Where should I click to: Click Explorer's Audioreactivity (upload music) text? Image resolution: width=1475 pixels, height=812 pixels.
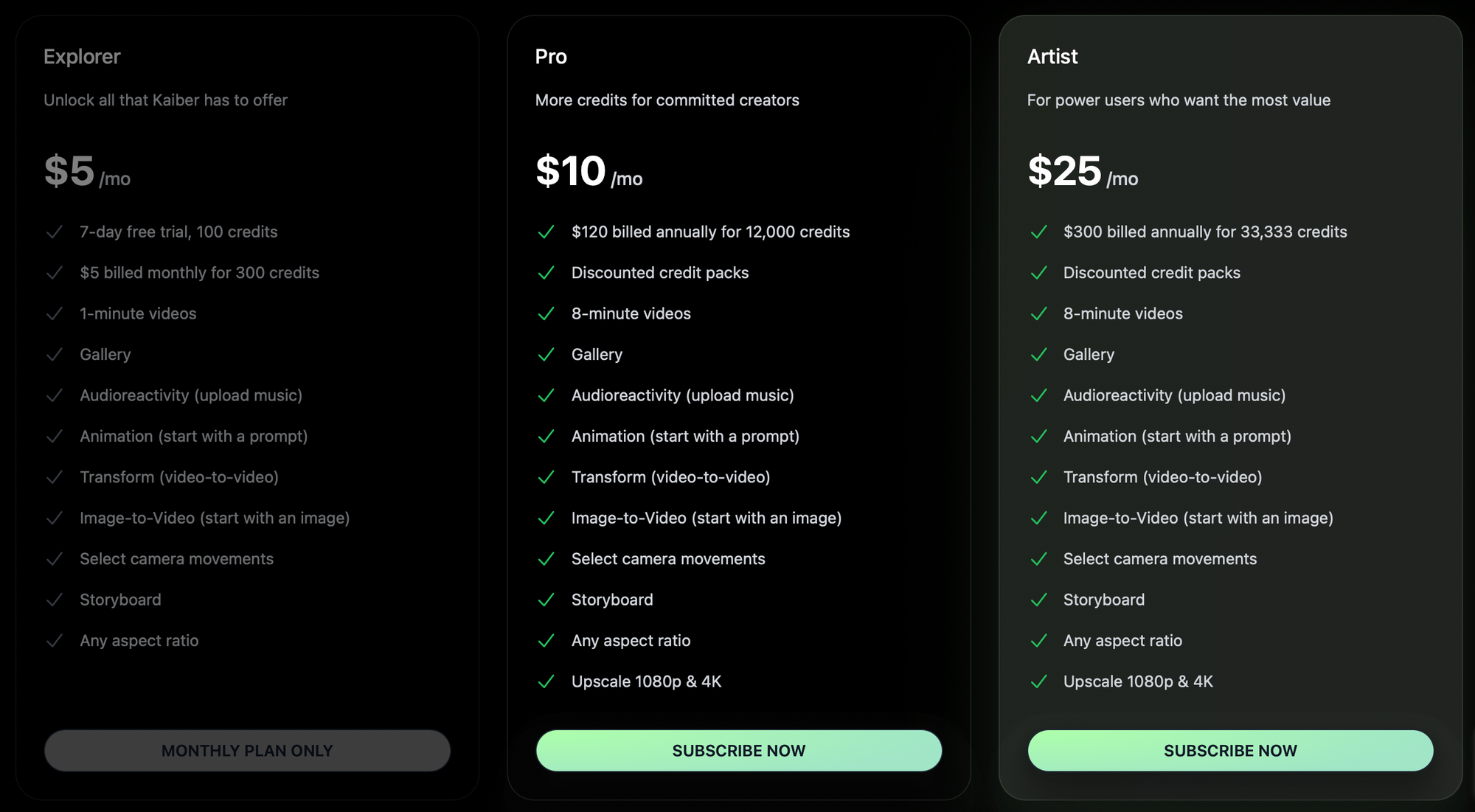coord(191,395)
